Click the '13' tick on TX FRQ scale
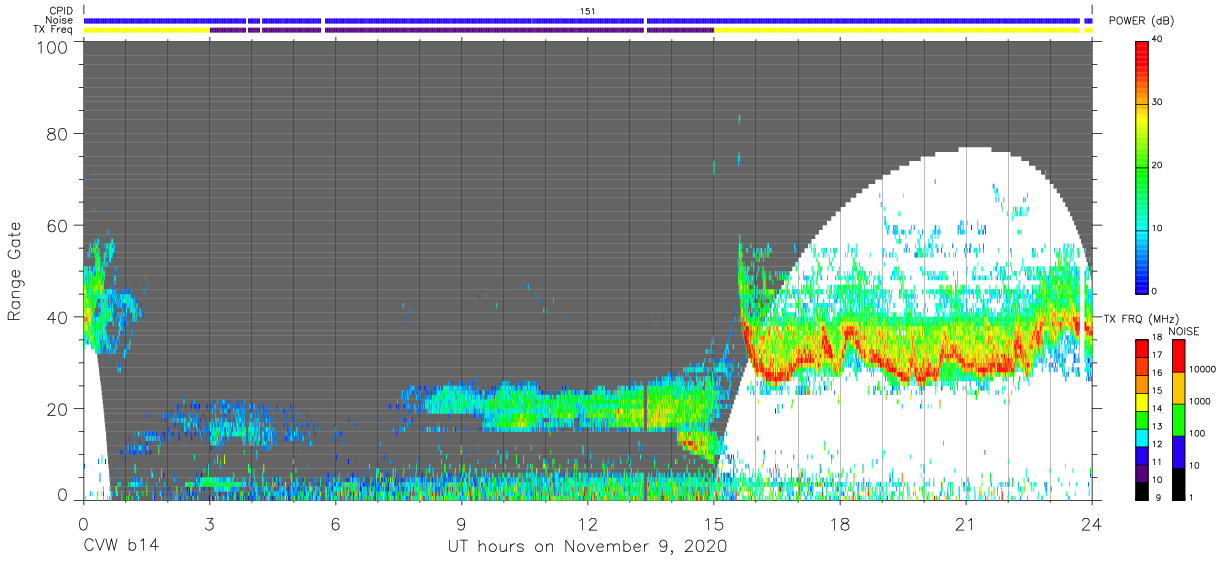Image resolution: width=1228 pixels, height=567 pixels. coord(1157,428)
